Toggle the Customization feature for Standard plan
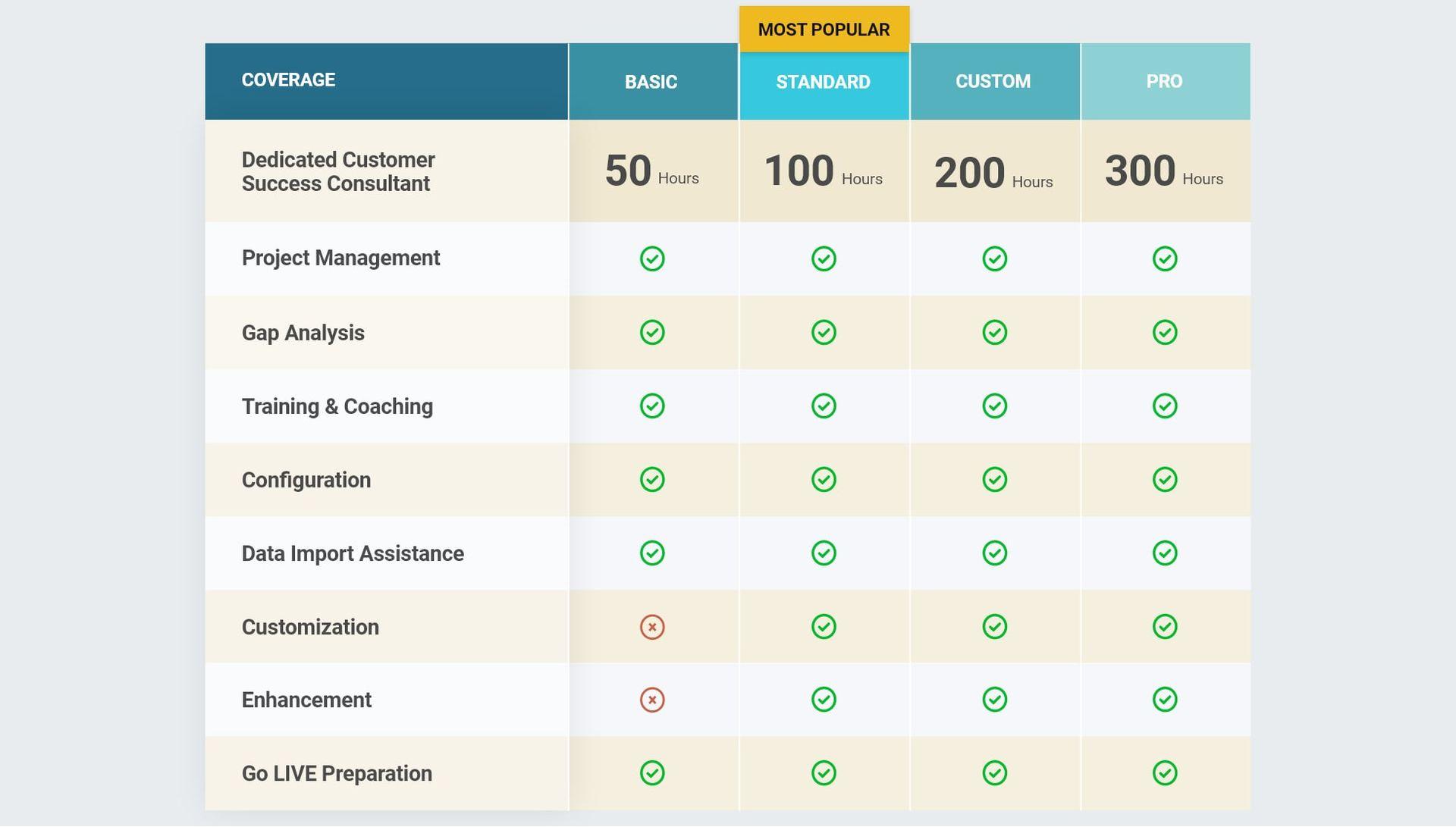Viewport: 1456px width, 827px height. click(x=823, y=626)
